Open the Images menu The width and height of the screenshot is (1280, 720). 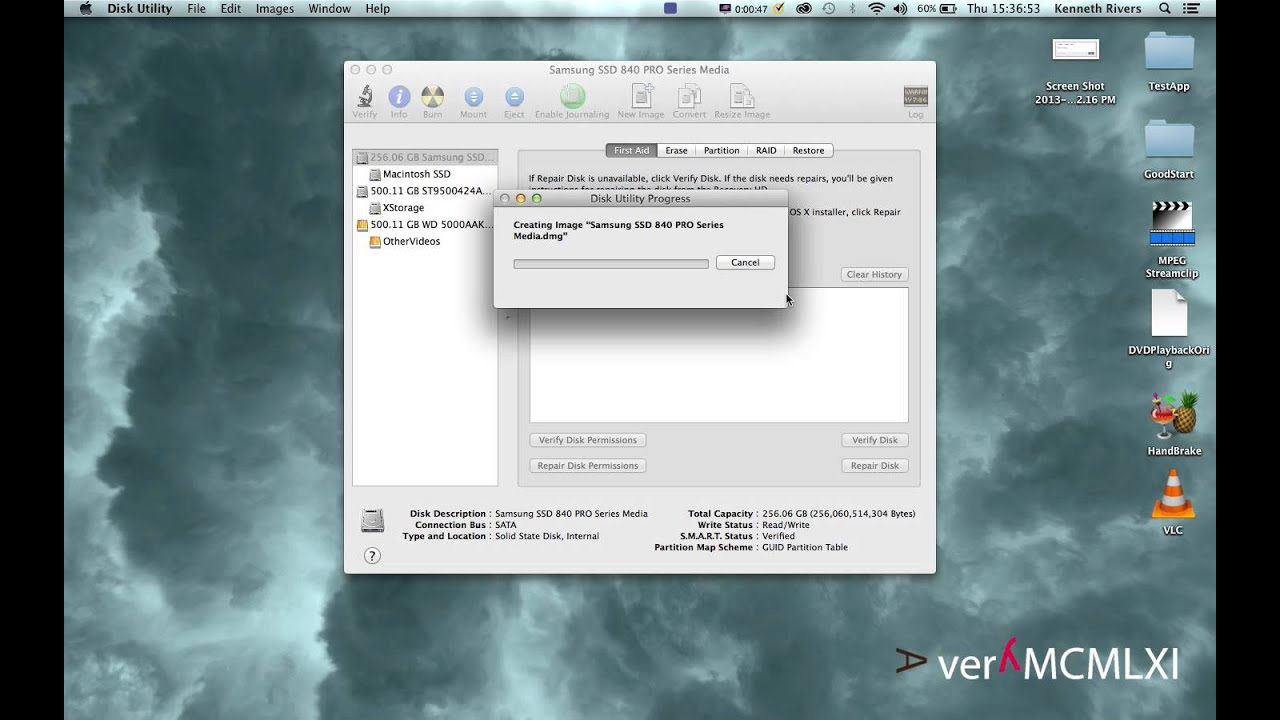(x=275, y=9)
